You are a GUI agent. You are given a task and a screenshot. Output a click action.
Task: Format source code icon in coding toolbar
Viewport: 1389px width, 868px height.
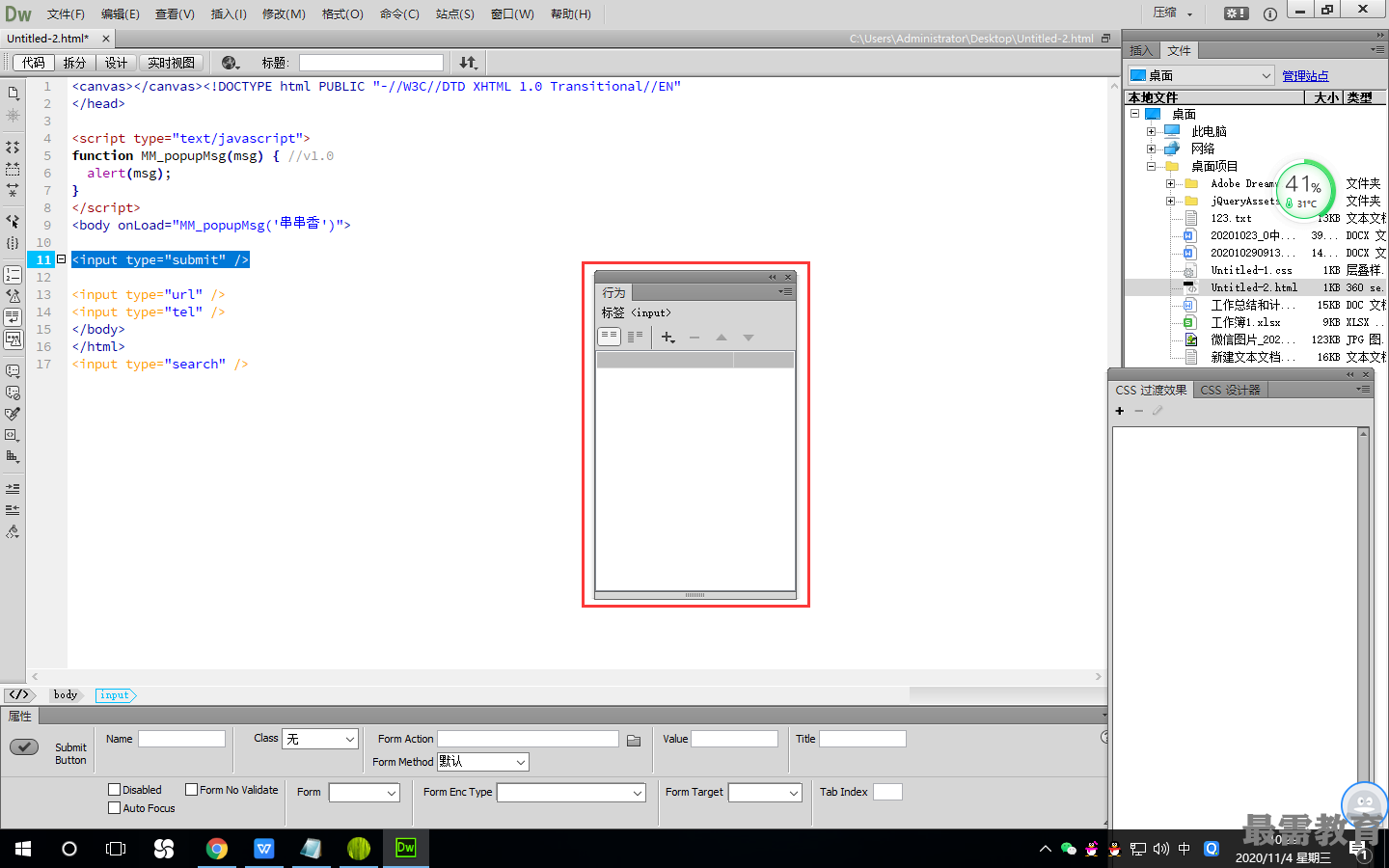tap(13, 531)
